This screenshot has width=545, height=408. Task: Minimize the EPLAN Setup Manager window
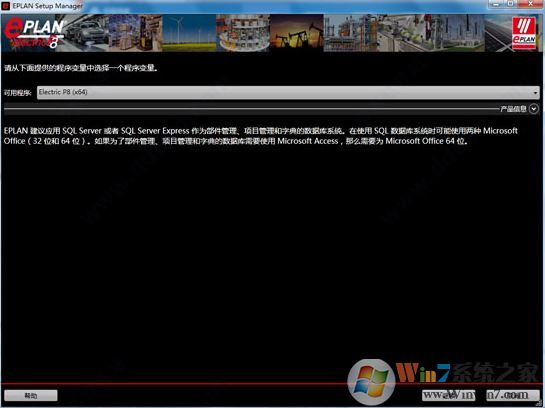(495, 4)
